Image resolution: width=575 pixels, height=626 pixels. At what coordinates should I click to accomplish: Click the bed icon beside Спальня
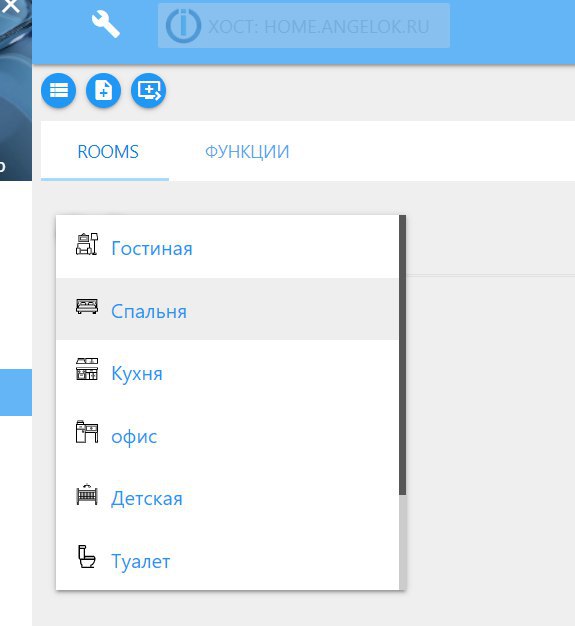(87, 306)
